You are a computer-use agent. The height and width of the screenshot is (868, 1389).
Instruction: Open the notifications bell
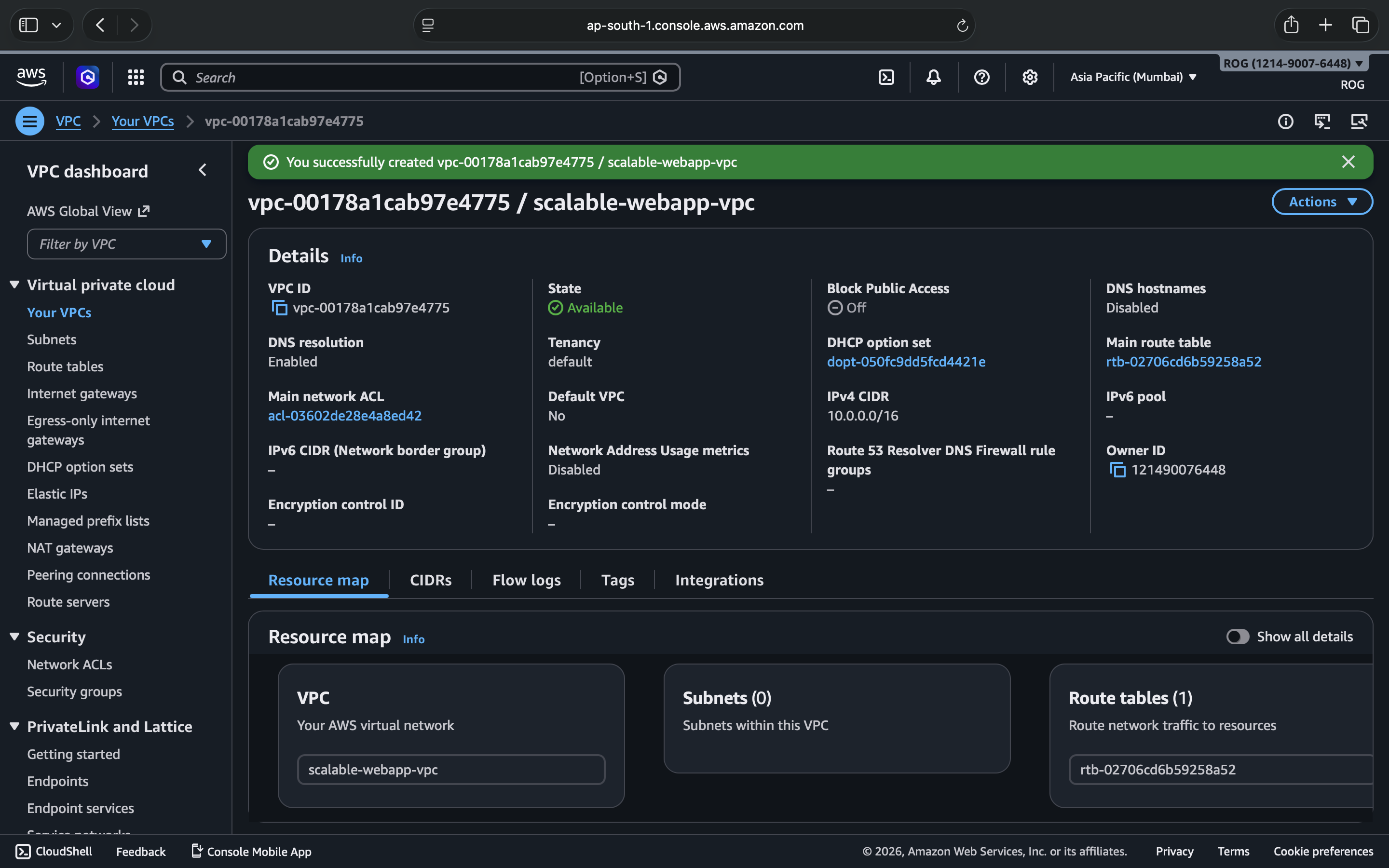[933, 77]
